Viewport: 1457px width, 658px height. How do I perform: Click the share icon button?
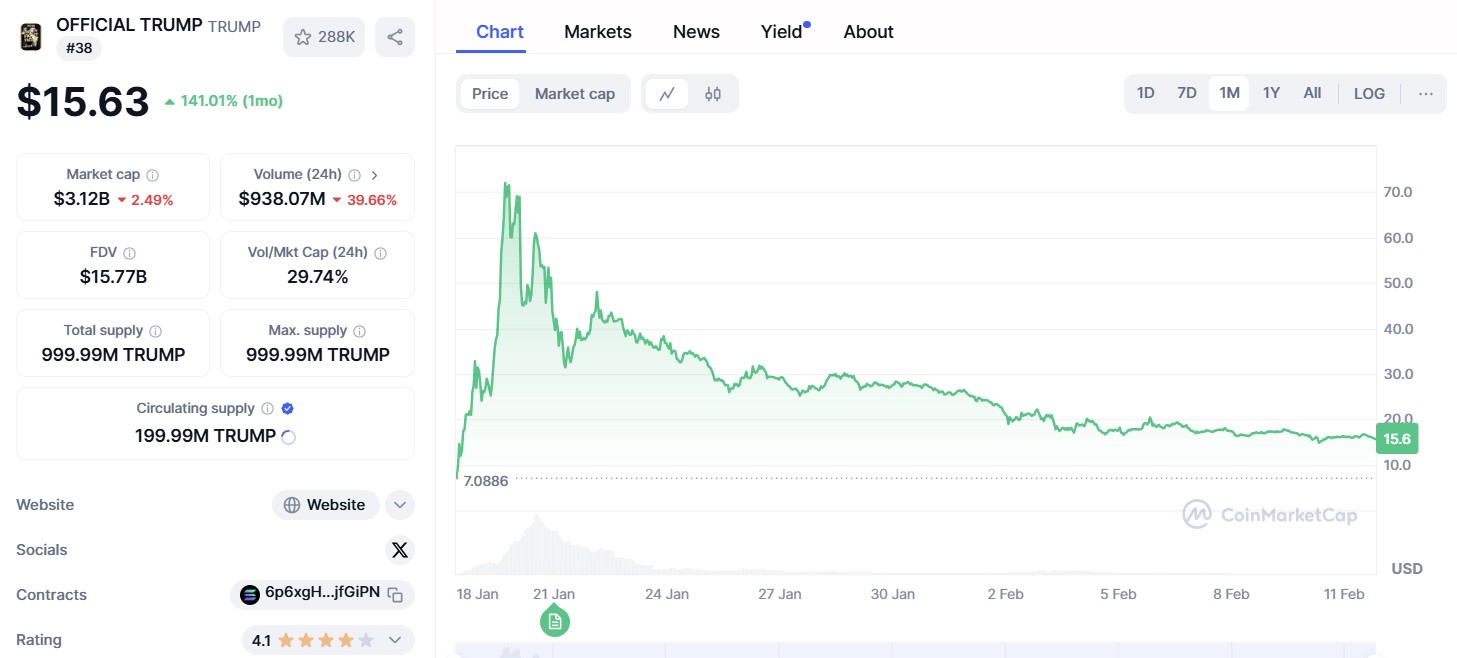pyautogui.click(x=395, y=37)
